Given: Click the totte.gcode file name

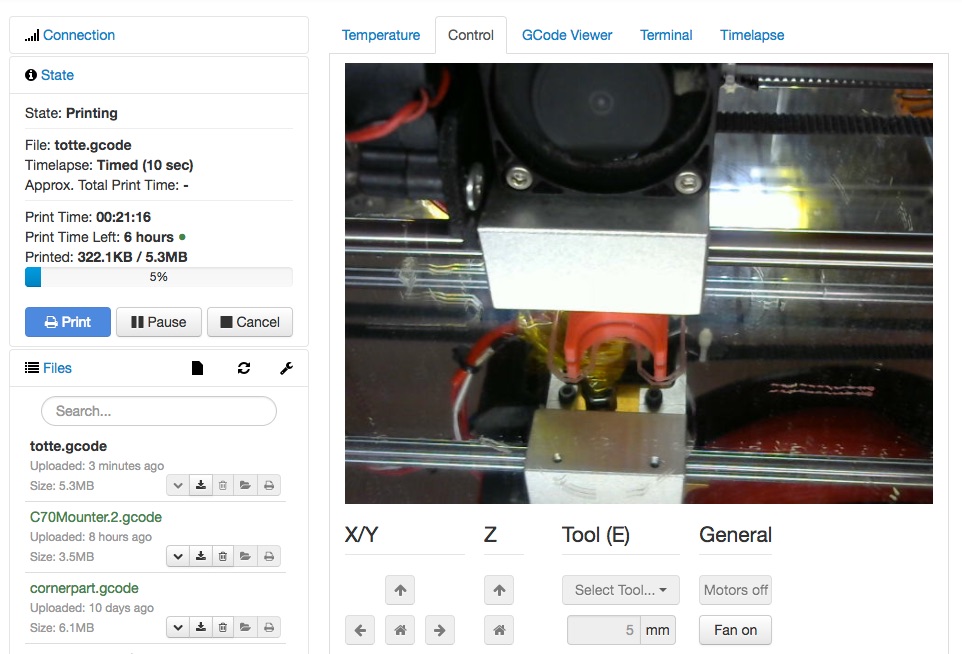Looking at the screenshot, I should tap(68, 446).
